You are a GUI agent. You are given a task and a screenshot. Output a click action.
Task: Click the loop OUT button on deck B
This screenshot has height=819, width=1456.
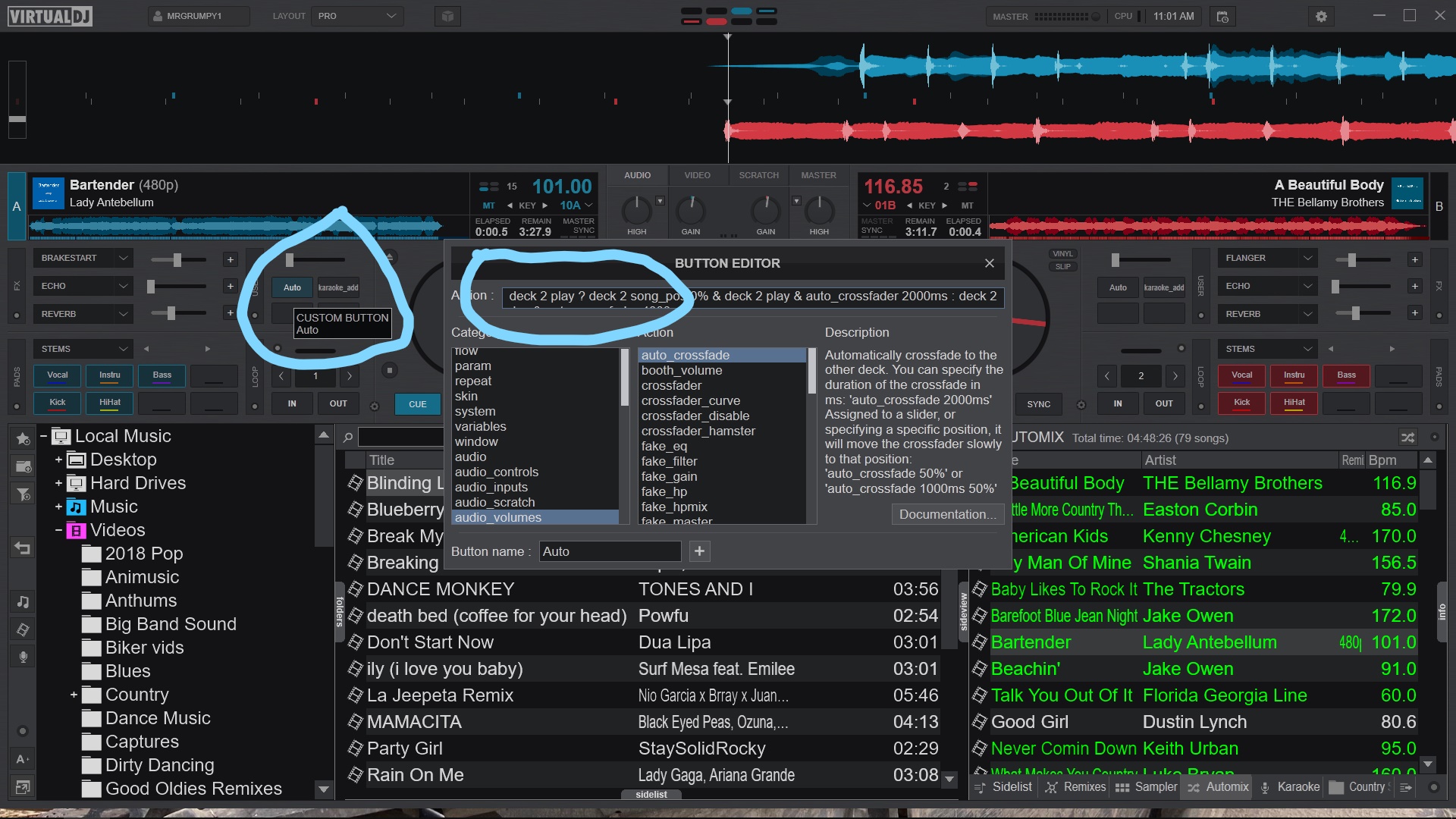point(1164,404)
